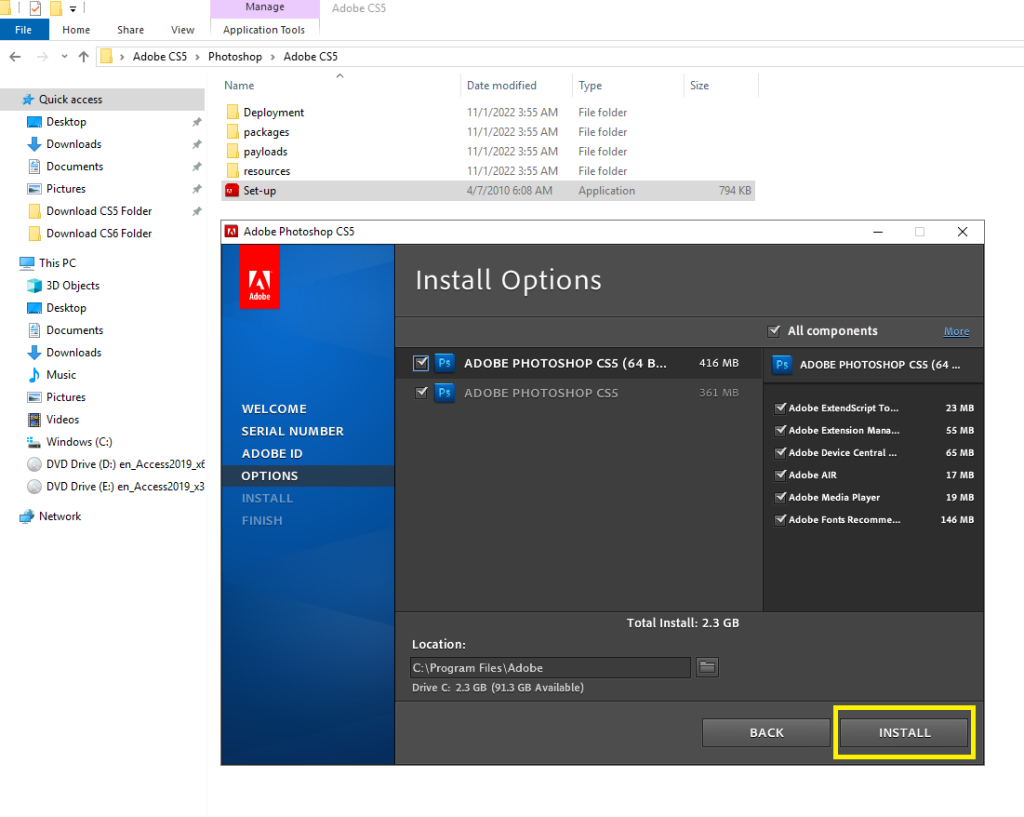Click Photoshop breadcrumb in address bar
Image resolution: width=1024 pixels, height=817 pixels.
[x=234, y=57]
